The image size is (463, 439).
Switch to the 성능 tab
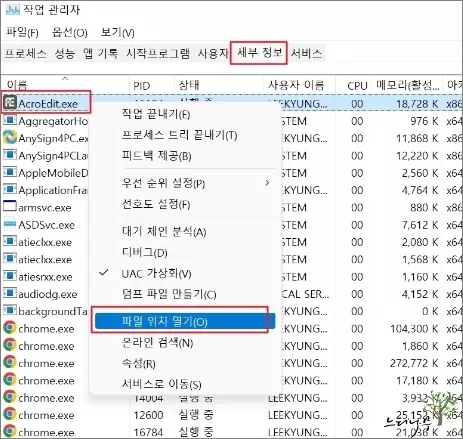(x=65, y=53)
